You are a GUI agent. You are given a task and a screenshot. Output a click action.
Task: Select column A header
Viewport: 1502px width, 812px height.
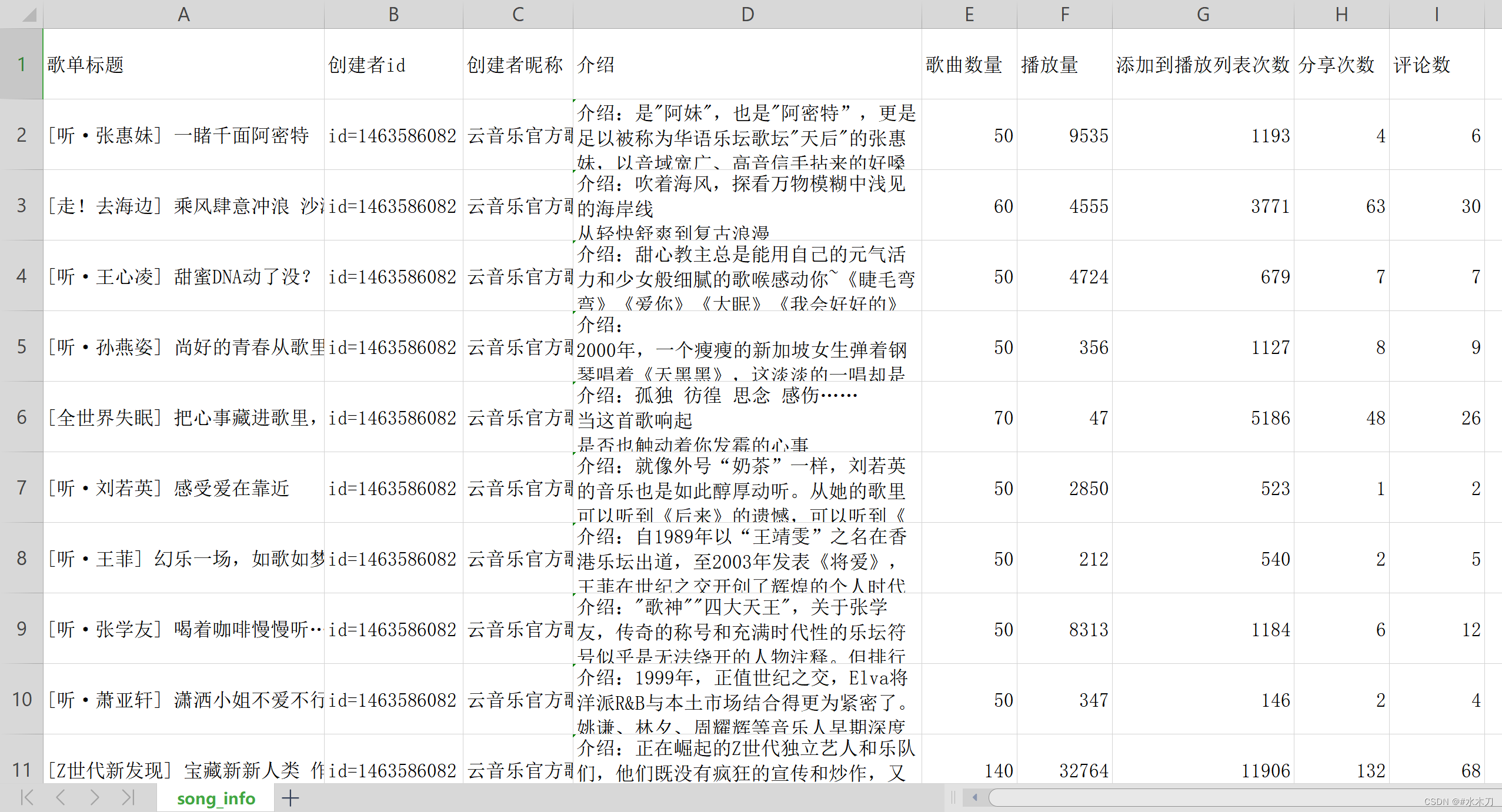pyautogui.click(x=183, y=14)
